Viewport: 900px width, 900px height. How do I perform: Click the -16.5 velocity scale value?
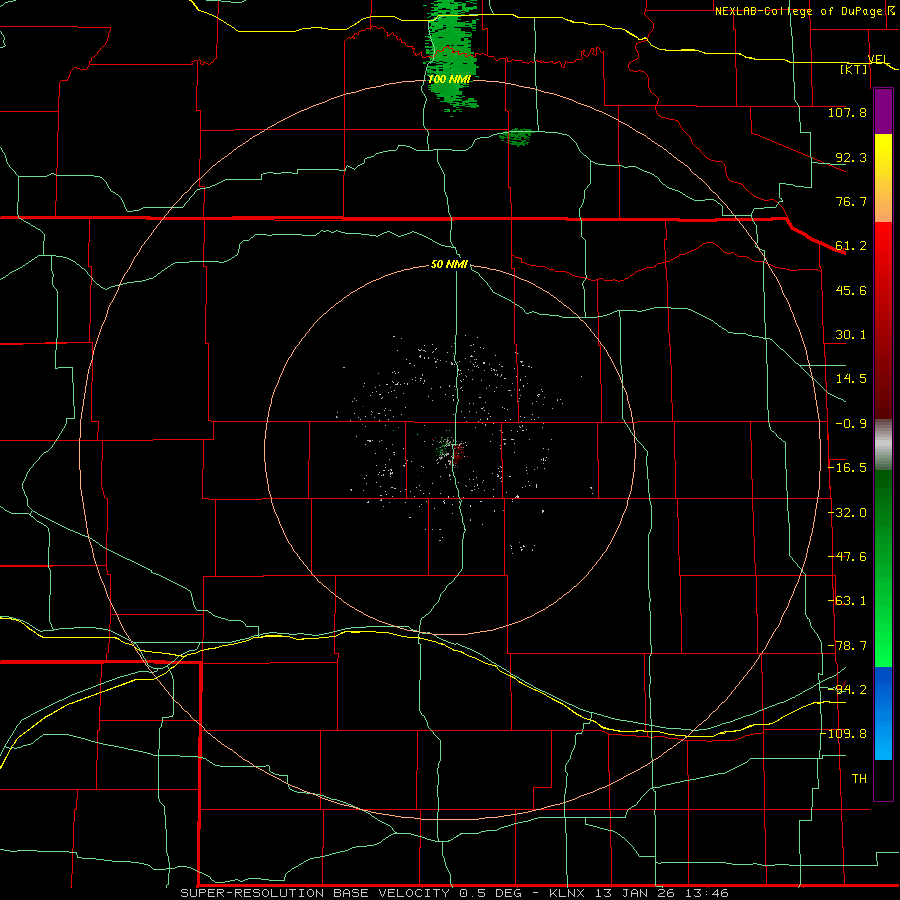click(847, 468)
